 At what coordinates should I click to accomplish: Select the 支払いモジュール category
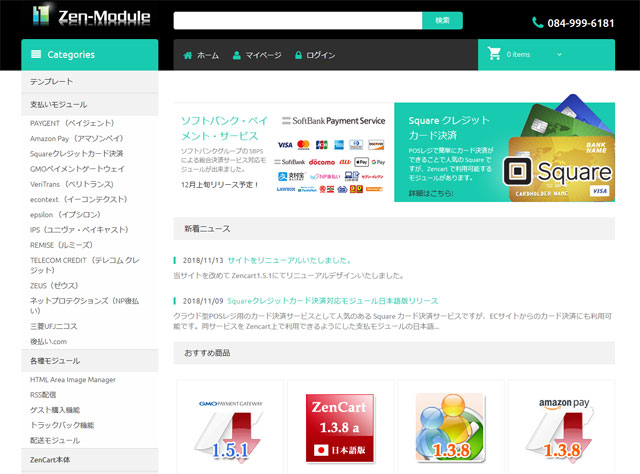tap(89, 105)
